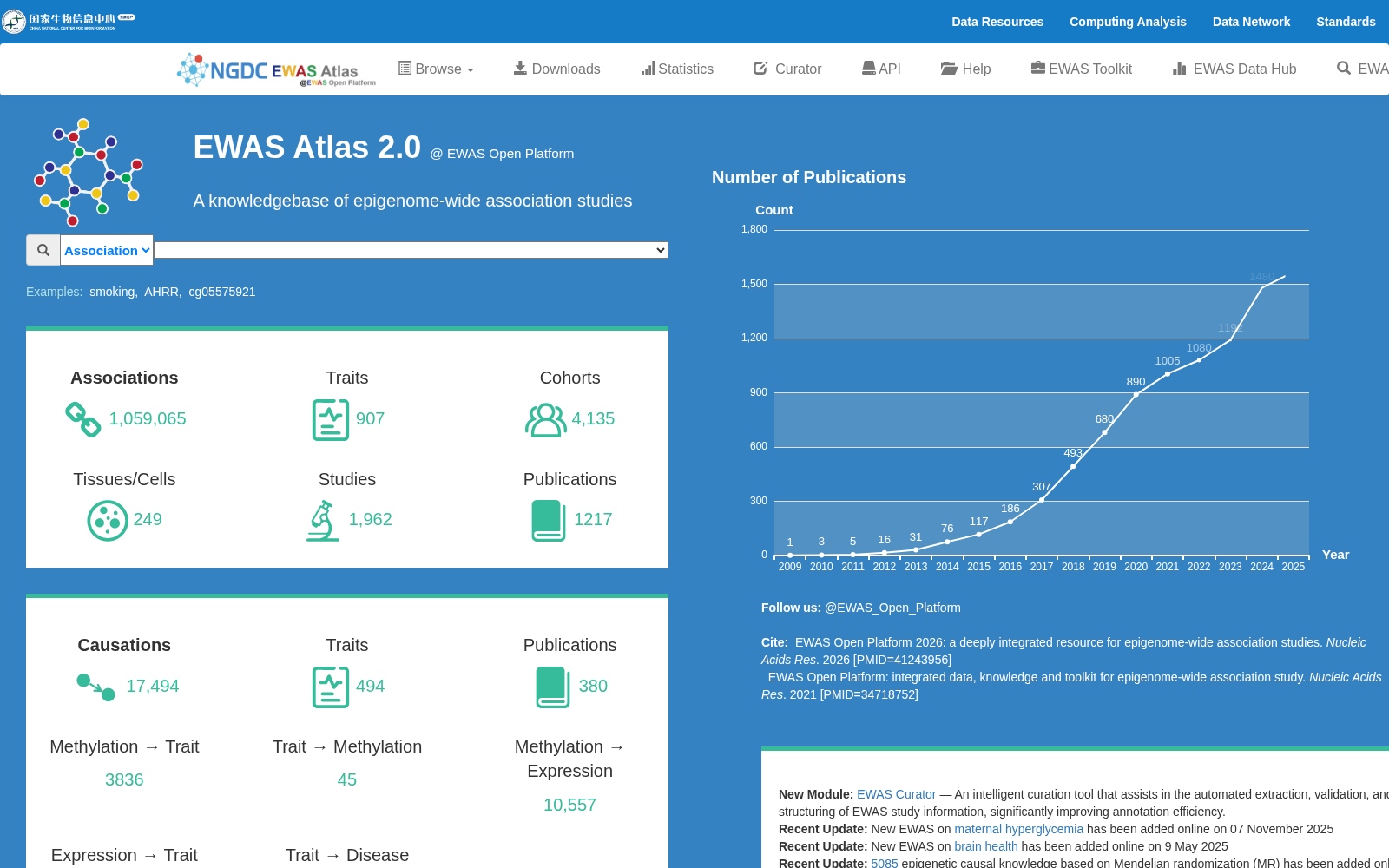Viewport: 1389px width, 868px height.
Task: Click the Traits clipboard icon showing 907
Action: pos(331,419)
